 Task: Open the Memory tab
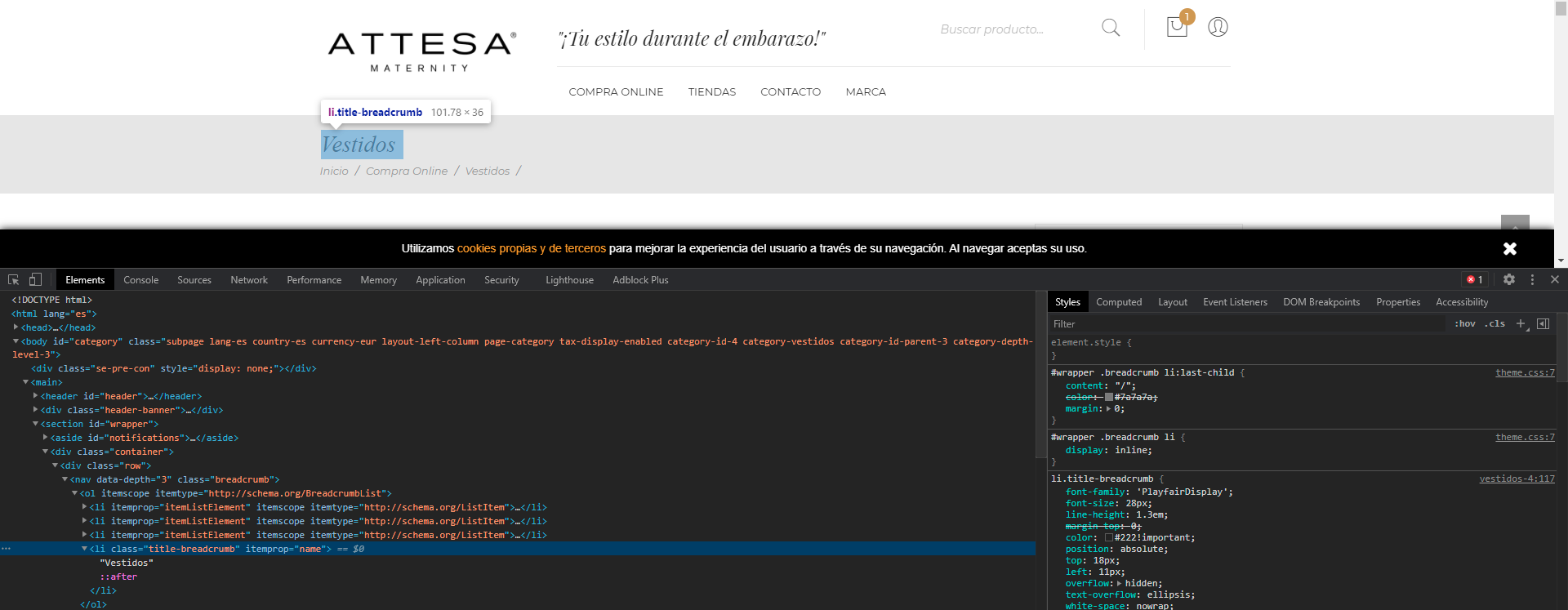coord(379,279)
